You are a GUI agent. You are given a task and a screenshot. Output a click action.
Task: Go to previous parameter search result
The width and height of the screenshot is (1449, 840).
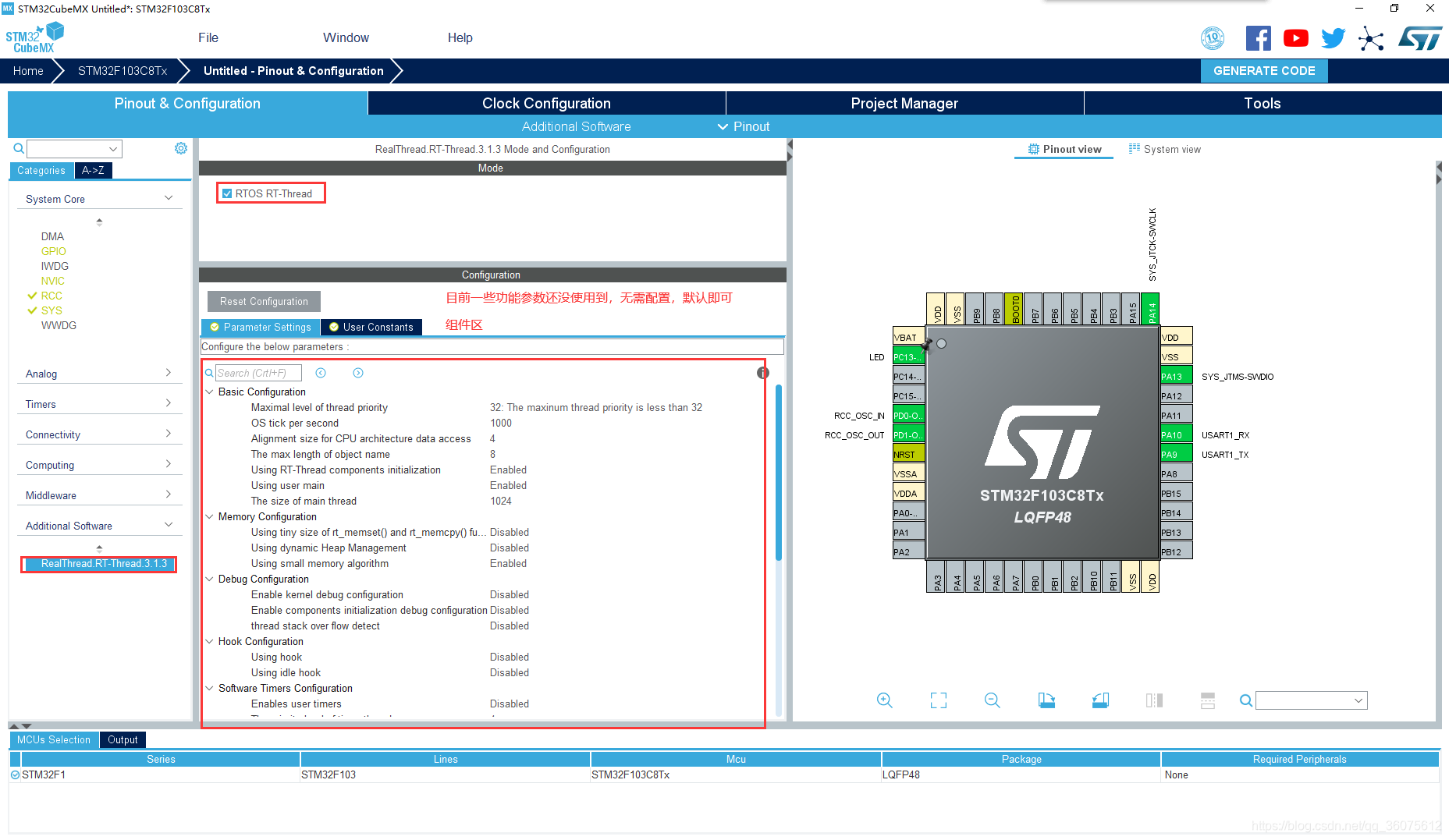coord(321,373)
